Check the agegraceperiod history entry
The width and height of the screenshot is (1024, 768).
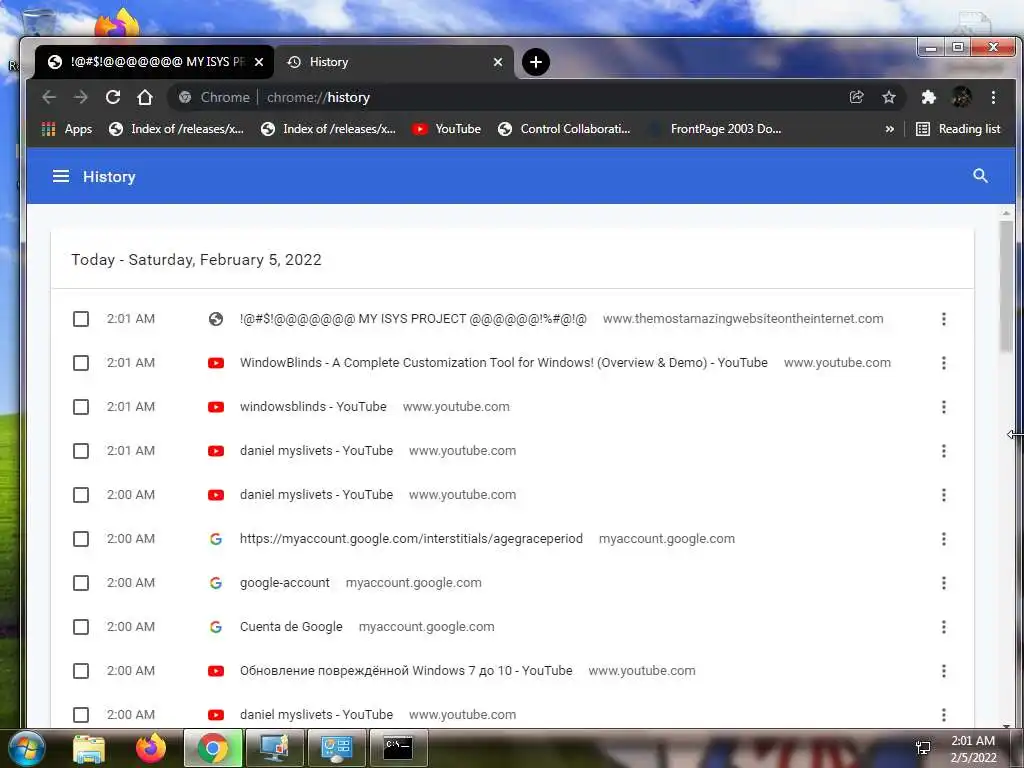pos(81,539)
